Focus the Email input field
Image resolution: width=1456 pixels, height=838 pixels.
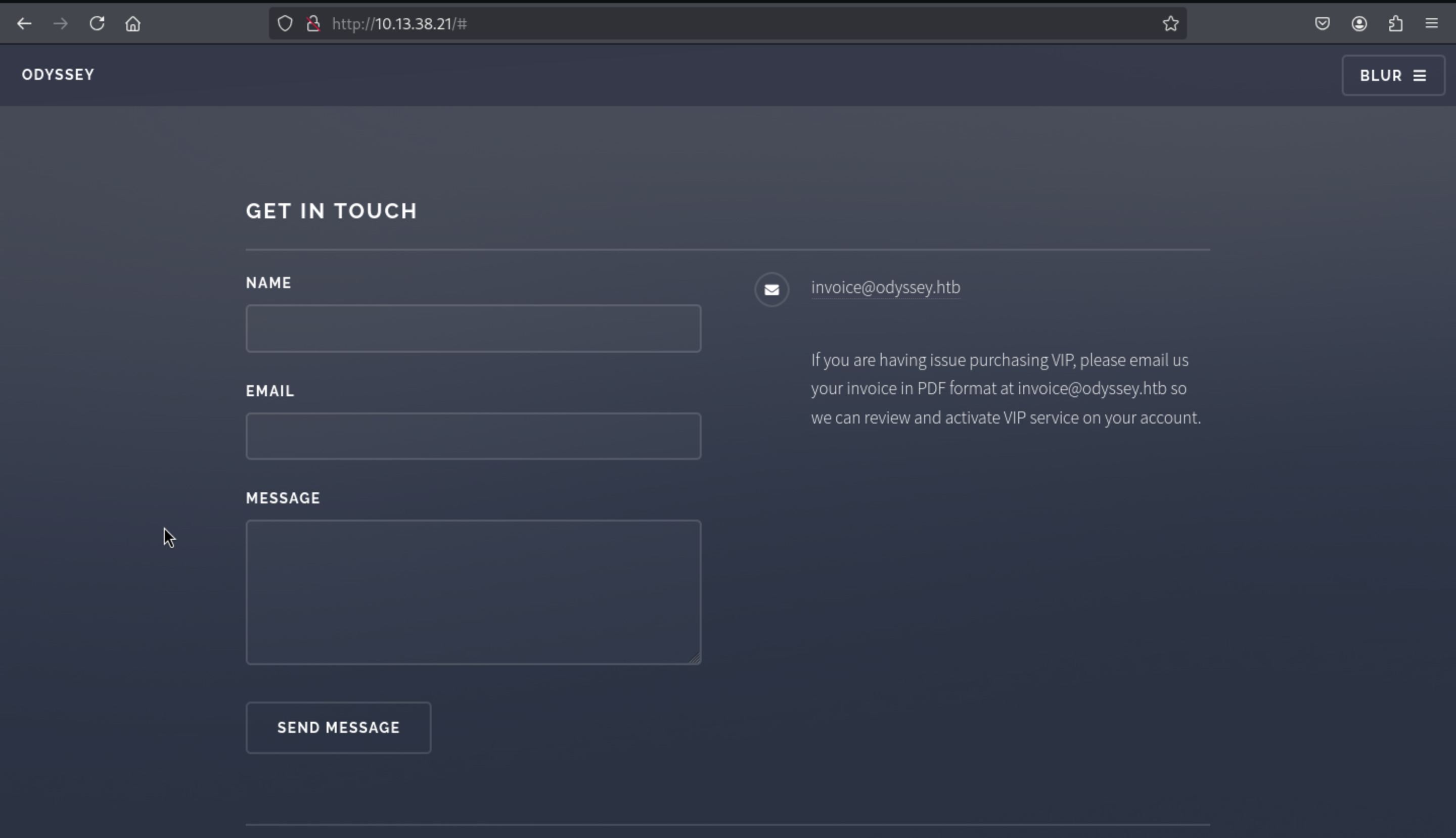(473, 436)
